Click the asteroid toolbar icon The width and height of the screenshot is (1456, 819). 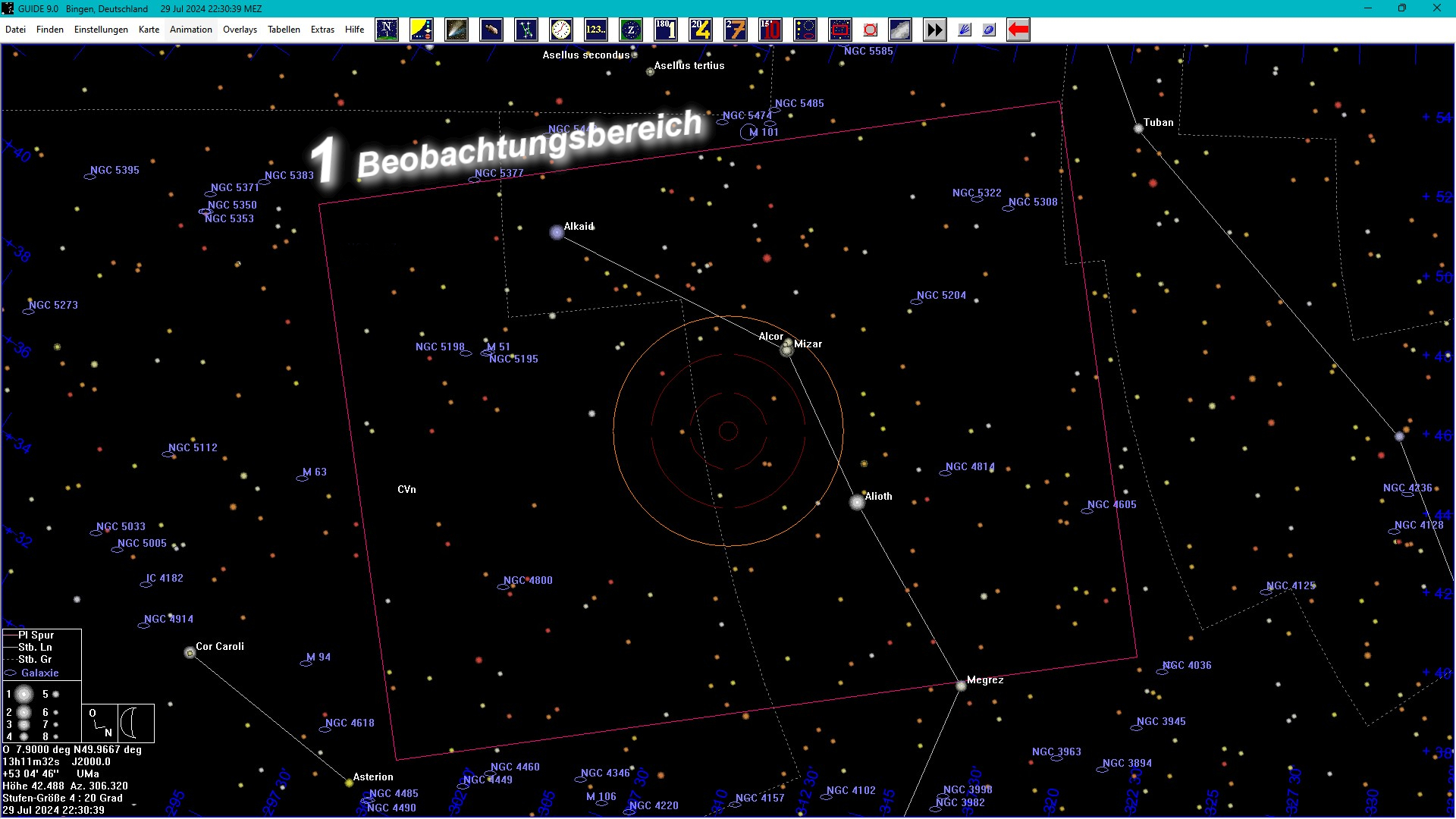coord(491,30)
